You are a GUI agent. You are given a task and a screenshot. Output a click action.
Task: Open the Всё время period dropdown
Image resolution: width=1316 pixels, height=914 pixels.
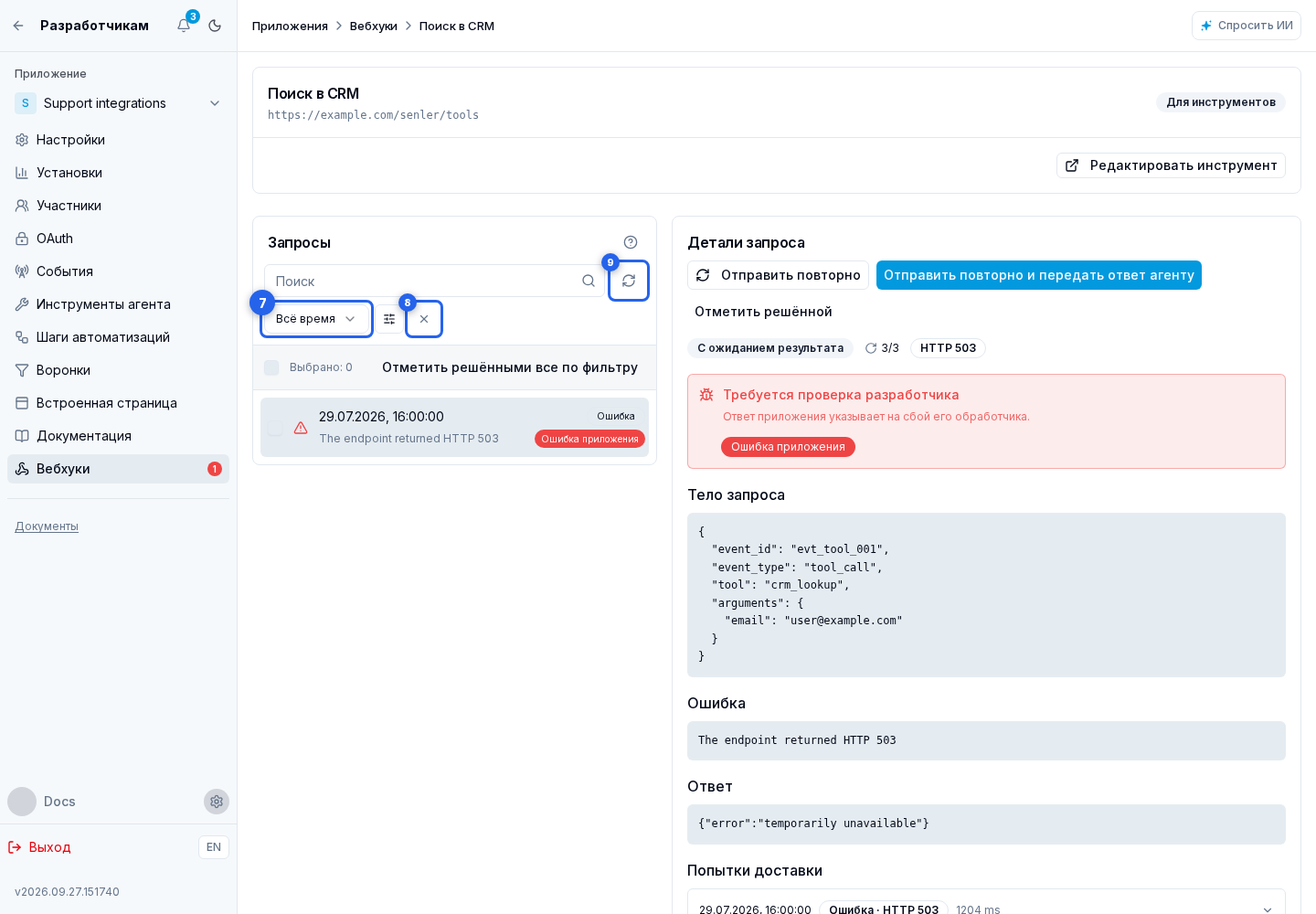[316, 319]
